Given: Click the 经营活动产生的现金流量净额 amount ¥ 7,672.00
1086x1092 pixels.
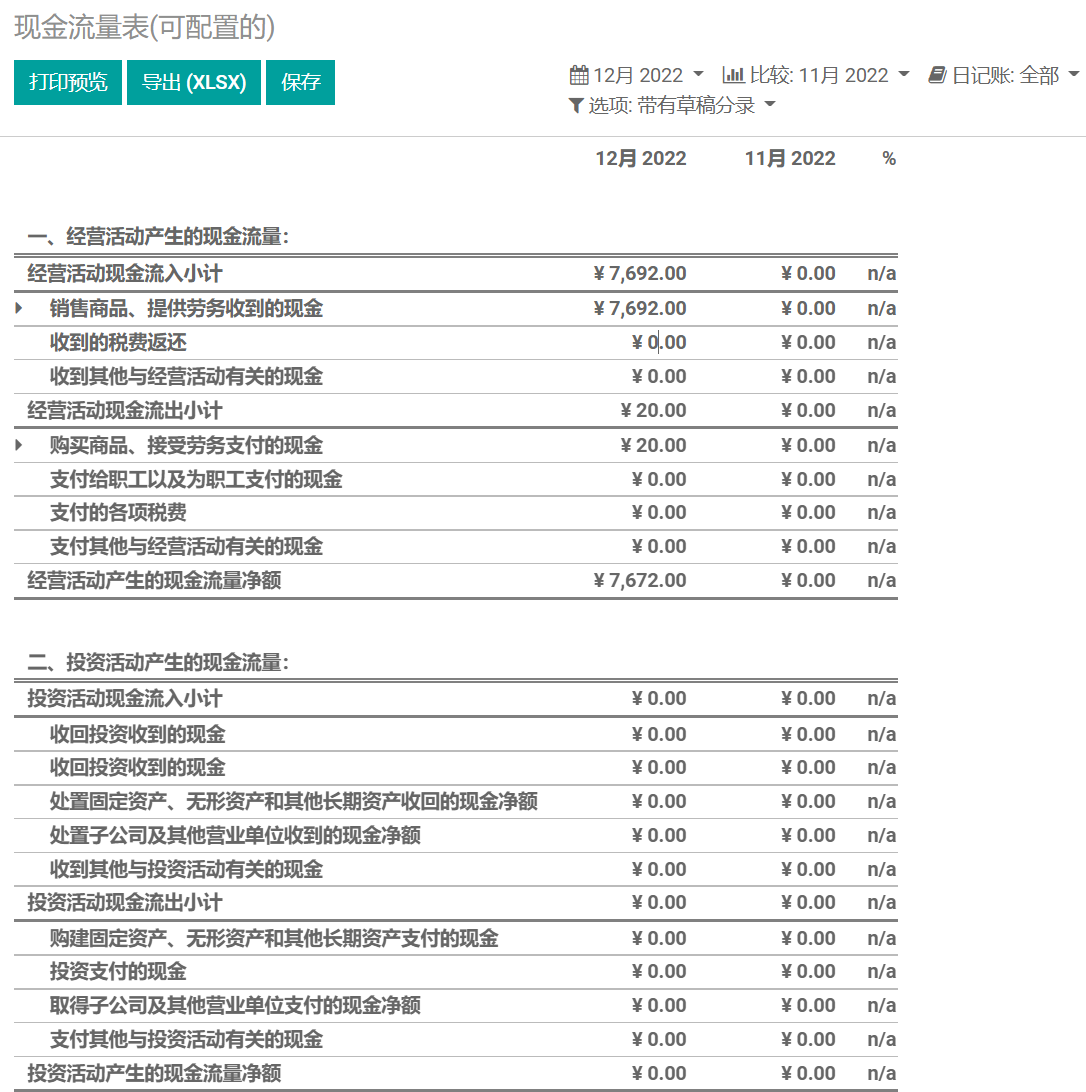Looking at the screenshot, I should pos(640,581).
